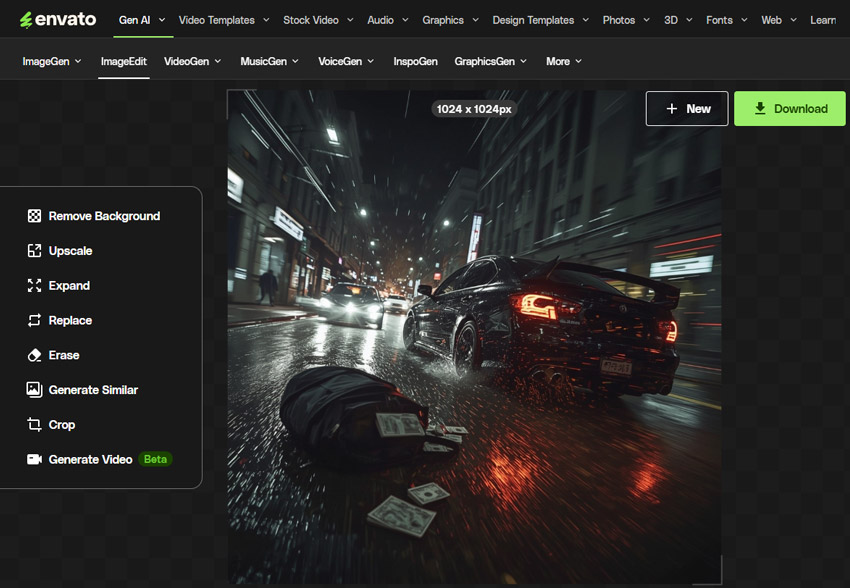This screenshot has width=850, height=588.
Task: Select the Crop tool icon
Action: (x=34, y=424)
